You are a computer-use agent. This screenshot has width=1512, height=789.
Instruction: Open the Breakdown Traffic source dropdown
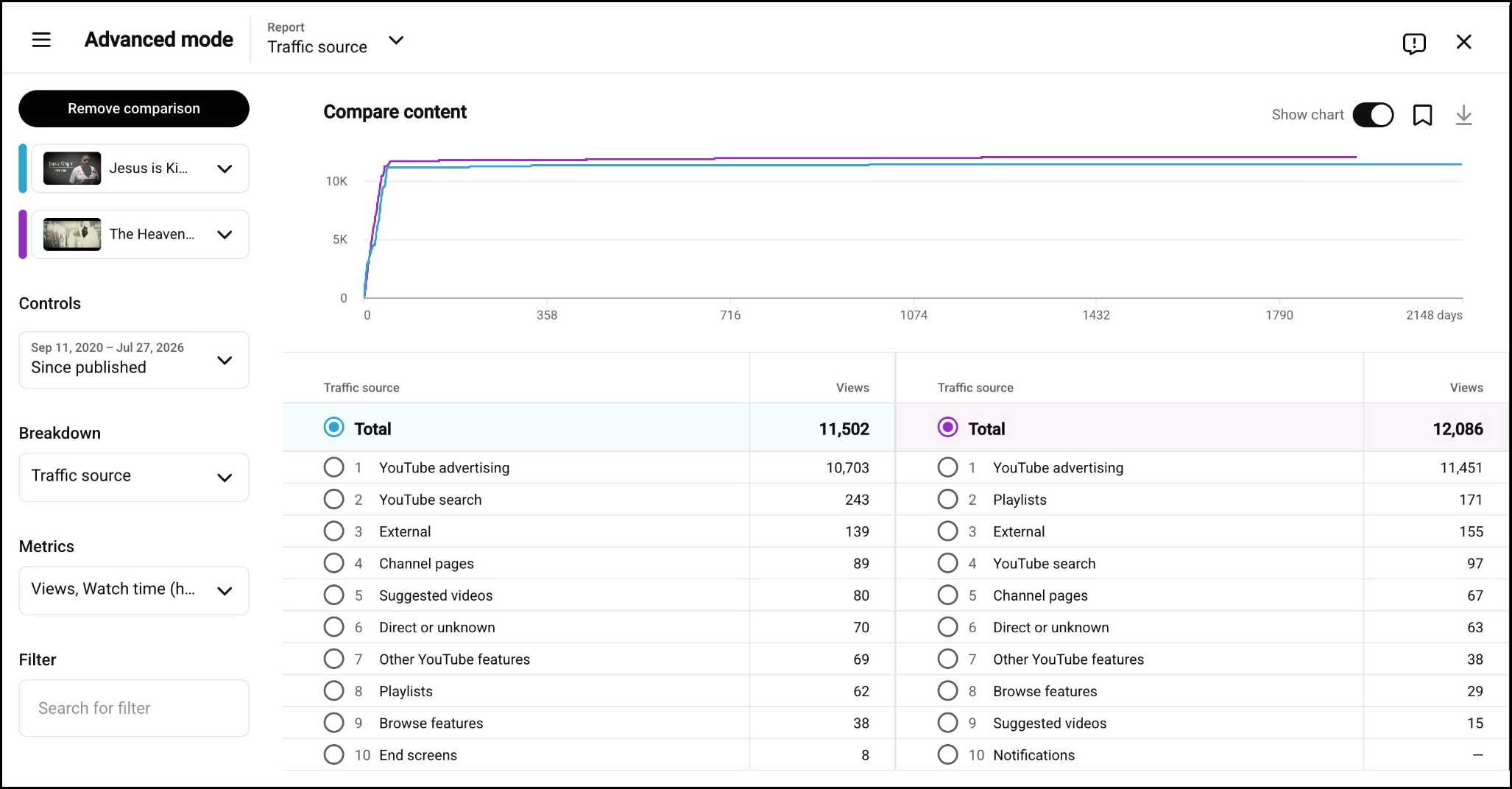(134, 477)
